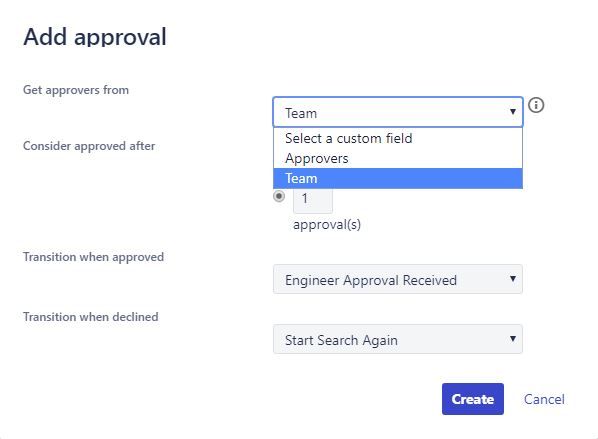
Task: Open the Start Search Again dropdown
Action: [x=398, y=339]
